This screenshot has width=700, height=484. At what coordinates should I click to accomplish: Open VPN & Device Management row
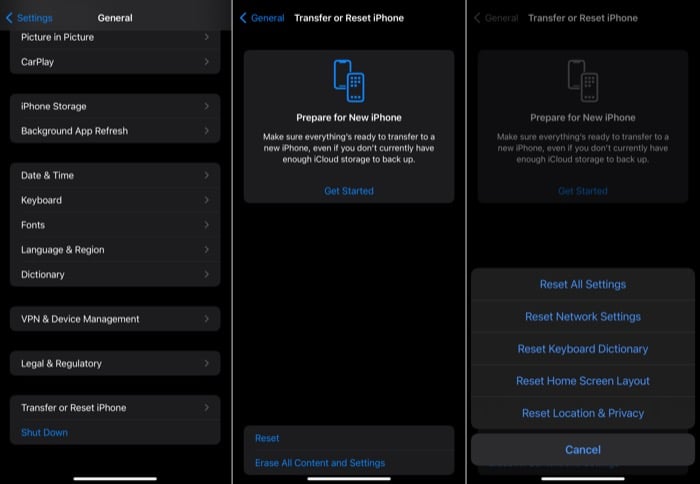(115, 319)
